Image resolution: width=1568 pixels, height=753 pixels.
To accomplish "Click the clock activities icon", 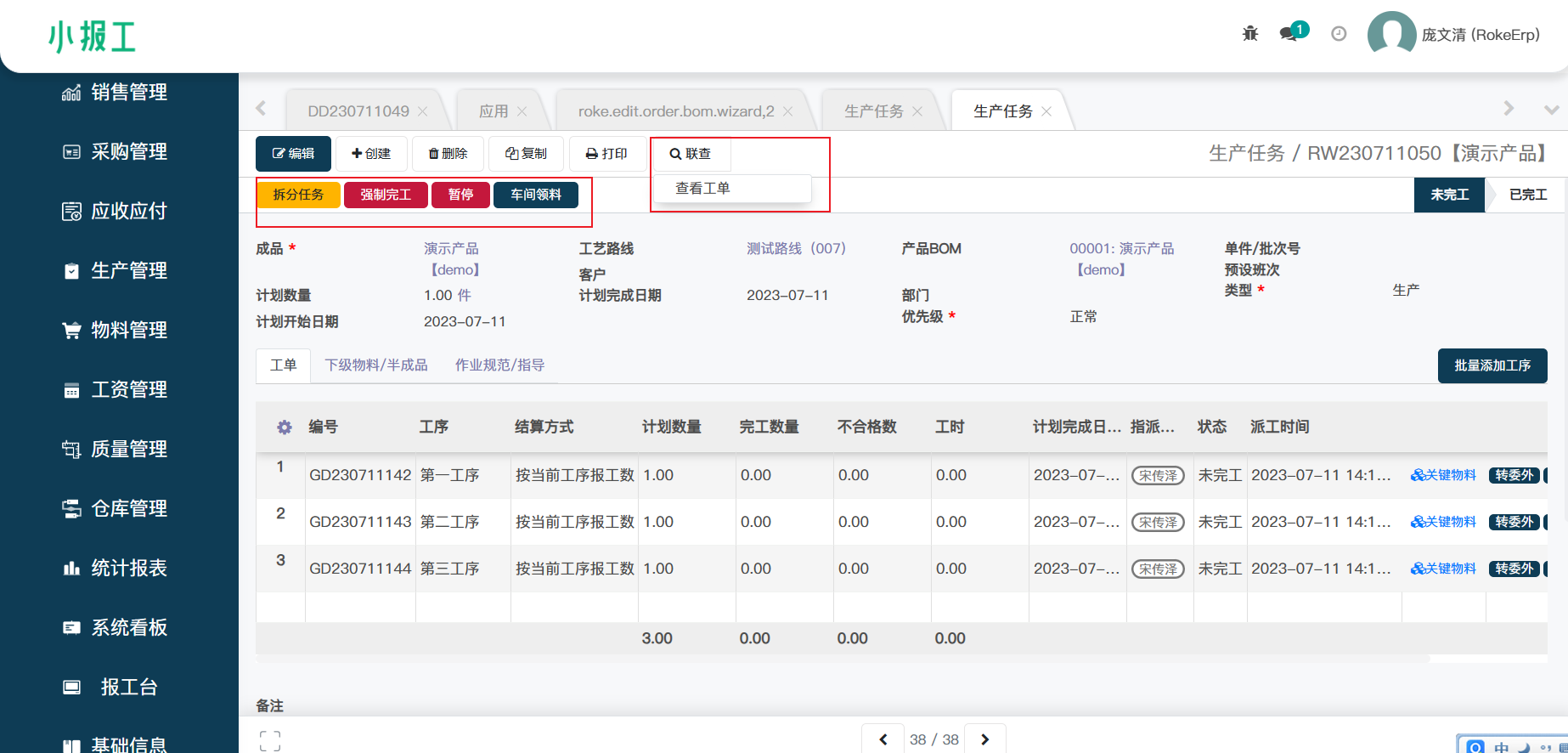I will pos(1339,34).
